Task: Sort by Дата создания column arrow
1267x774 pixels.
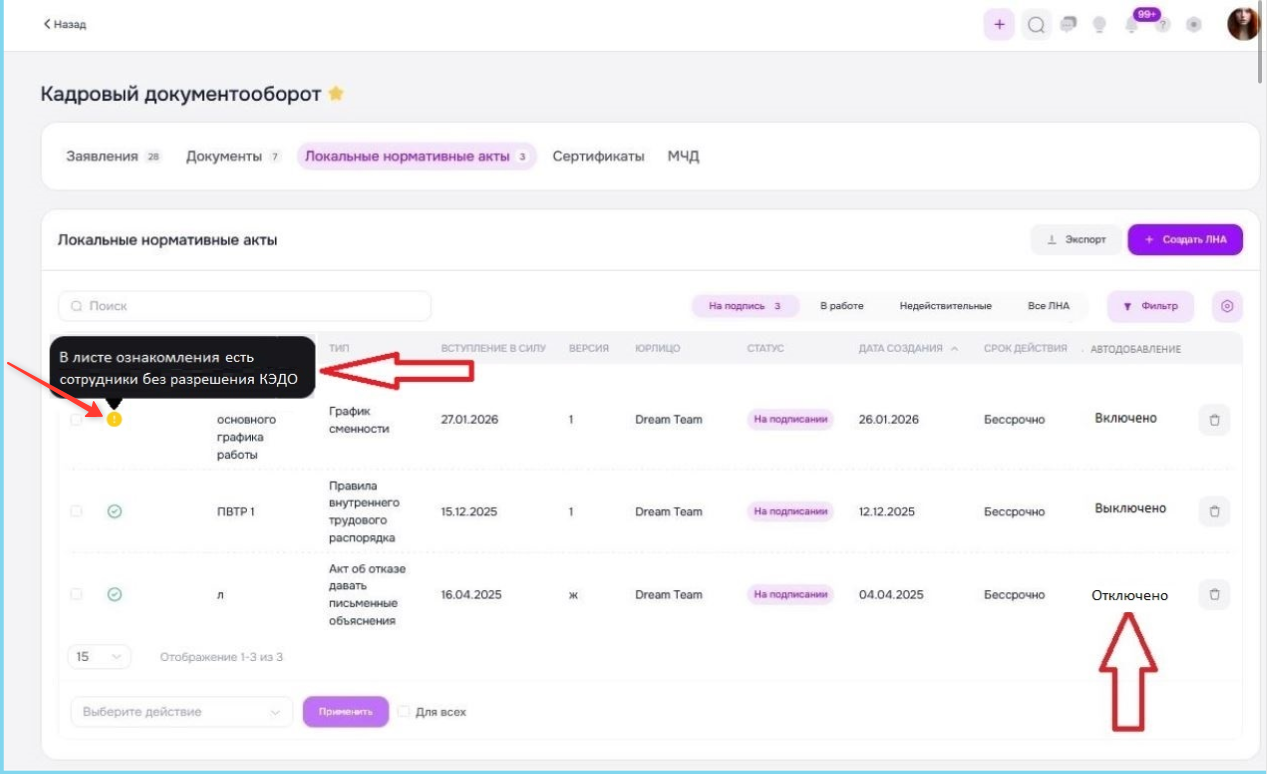Action: click(953, 348)
